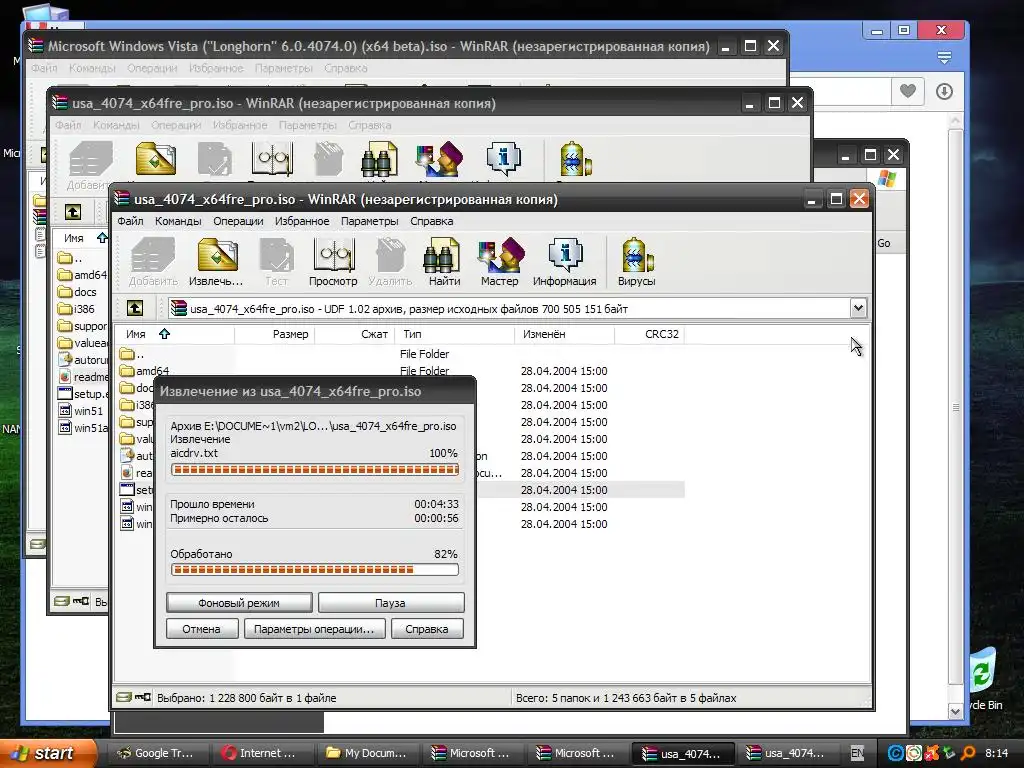This screenshot has width=1024, height=768.
Task: Click the aicdrv.txt file progress bar
Action: (315, 470)
